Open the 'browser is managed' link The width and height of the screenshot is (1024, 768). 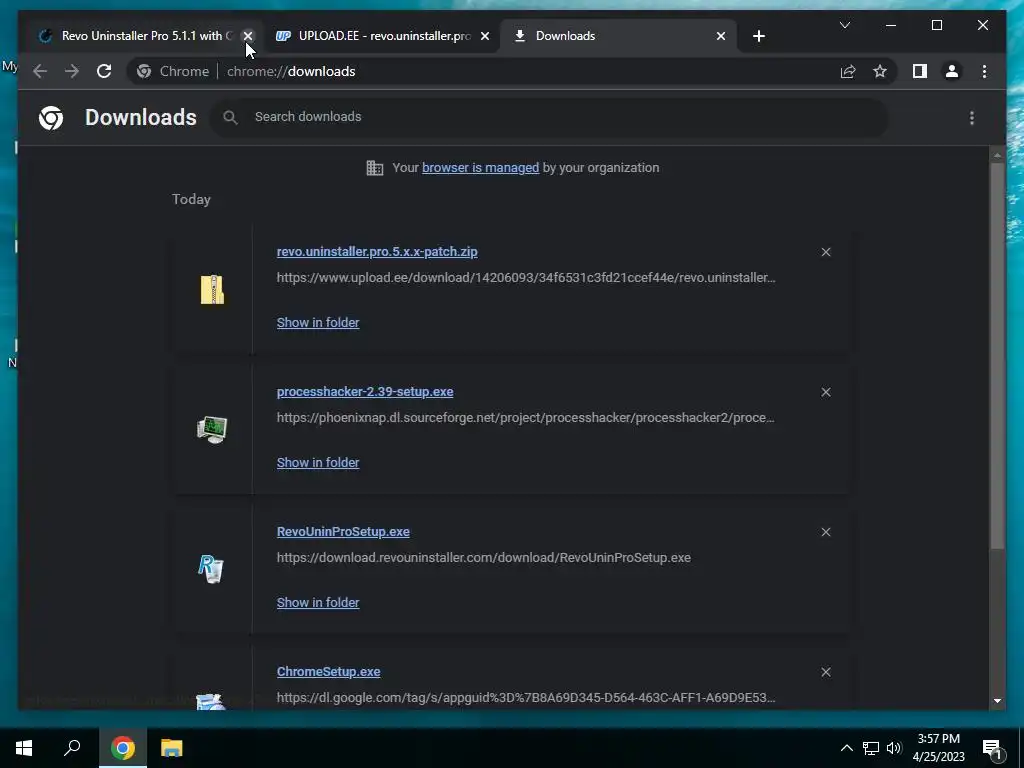[x=480, y=168]
